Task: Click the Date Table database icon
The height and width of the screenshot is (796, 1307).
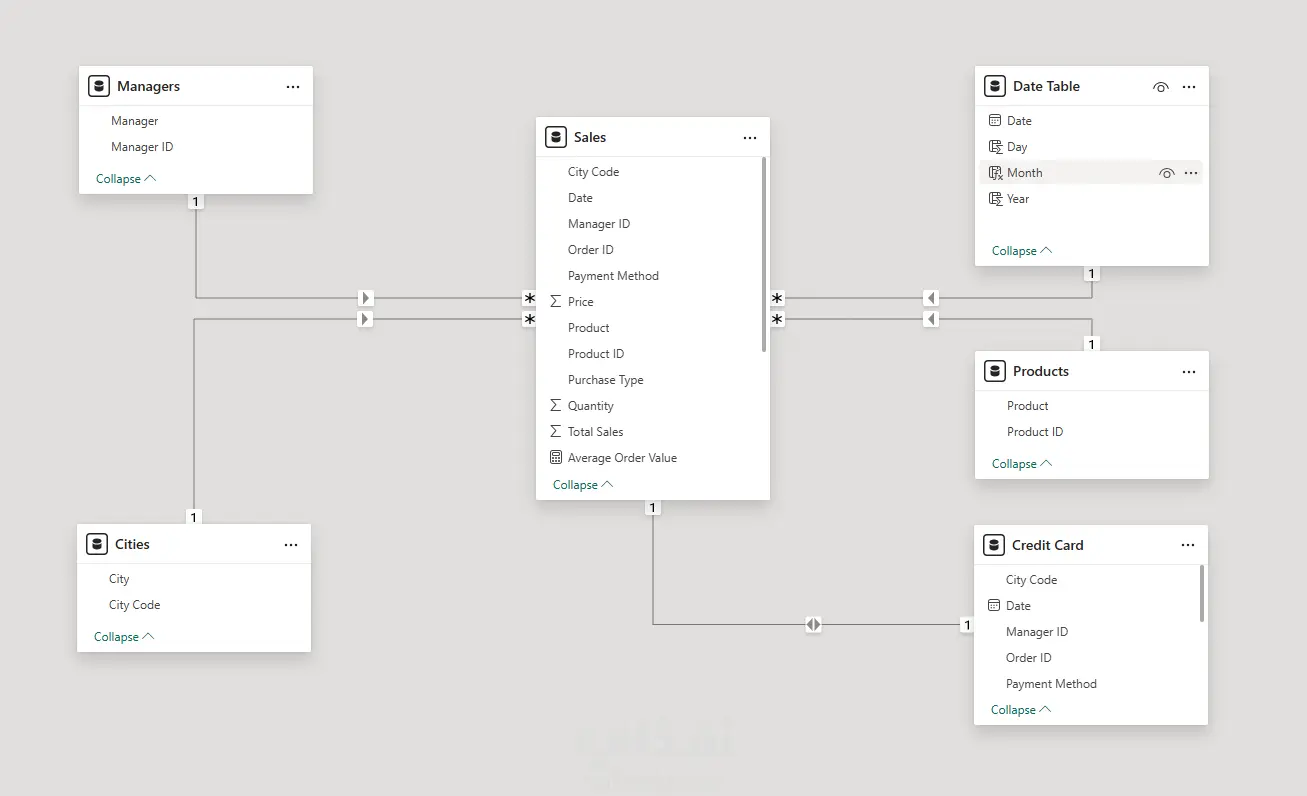Action: pyautogui.click(x=995, y=86)
